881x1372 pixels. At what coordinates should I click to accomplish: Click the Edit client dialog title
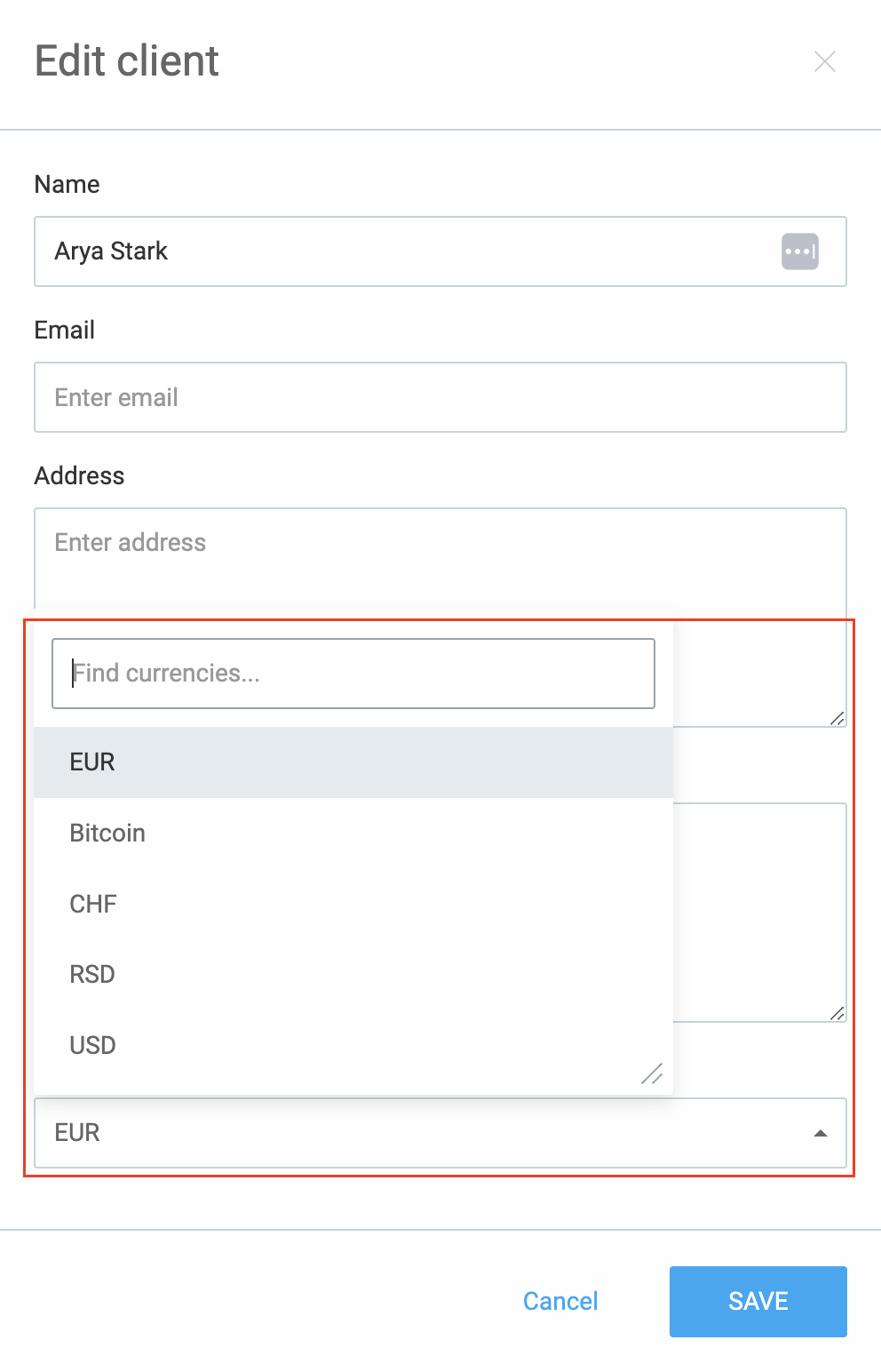coord(125,60)
